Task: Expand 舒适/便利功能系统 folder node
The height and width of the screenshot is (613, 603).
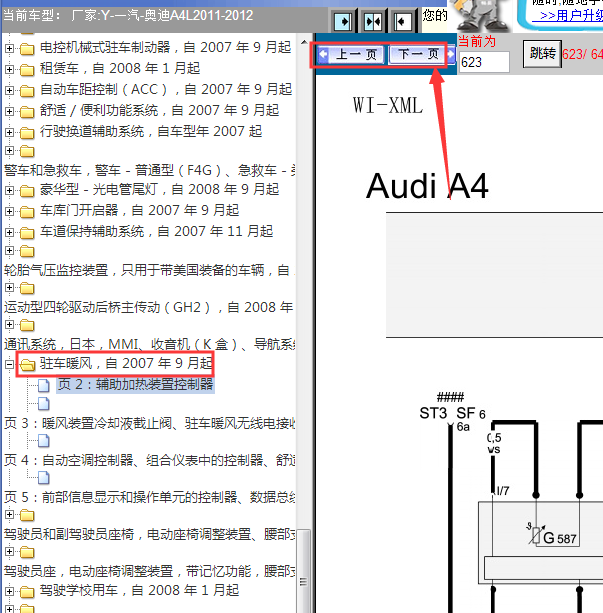Action: point(9,111)
